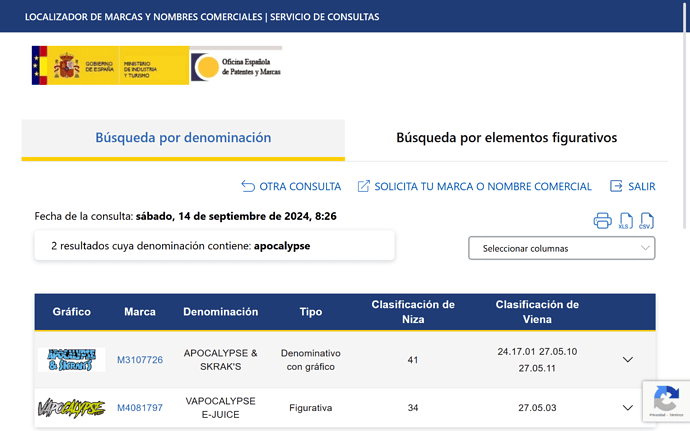The height and width of the screenshot is (431, 690).
Task: Click Niza class 34 cell
Action: (x=413, y=408)
